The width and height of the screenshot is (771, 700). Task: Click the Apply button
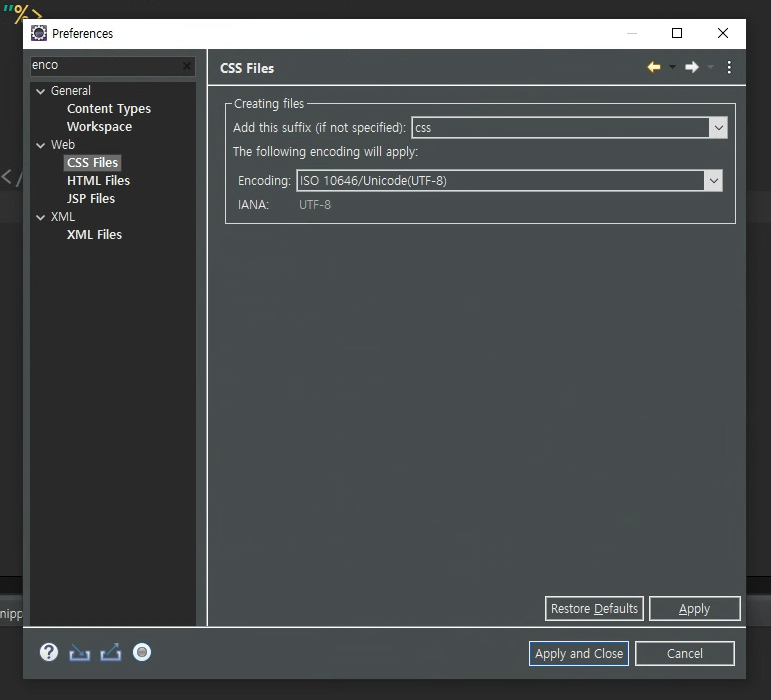click(x=694, y=609)
